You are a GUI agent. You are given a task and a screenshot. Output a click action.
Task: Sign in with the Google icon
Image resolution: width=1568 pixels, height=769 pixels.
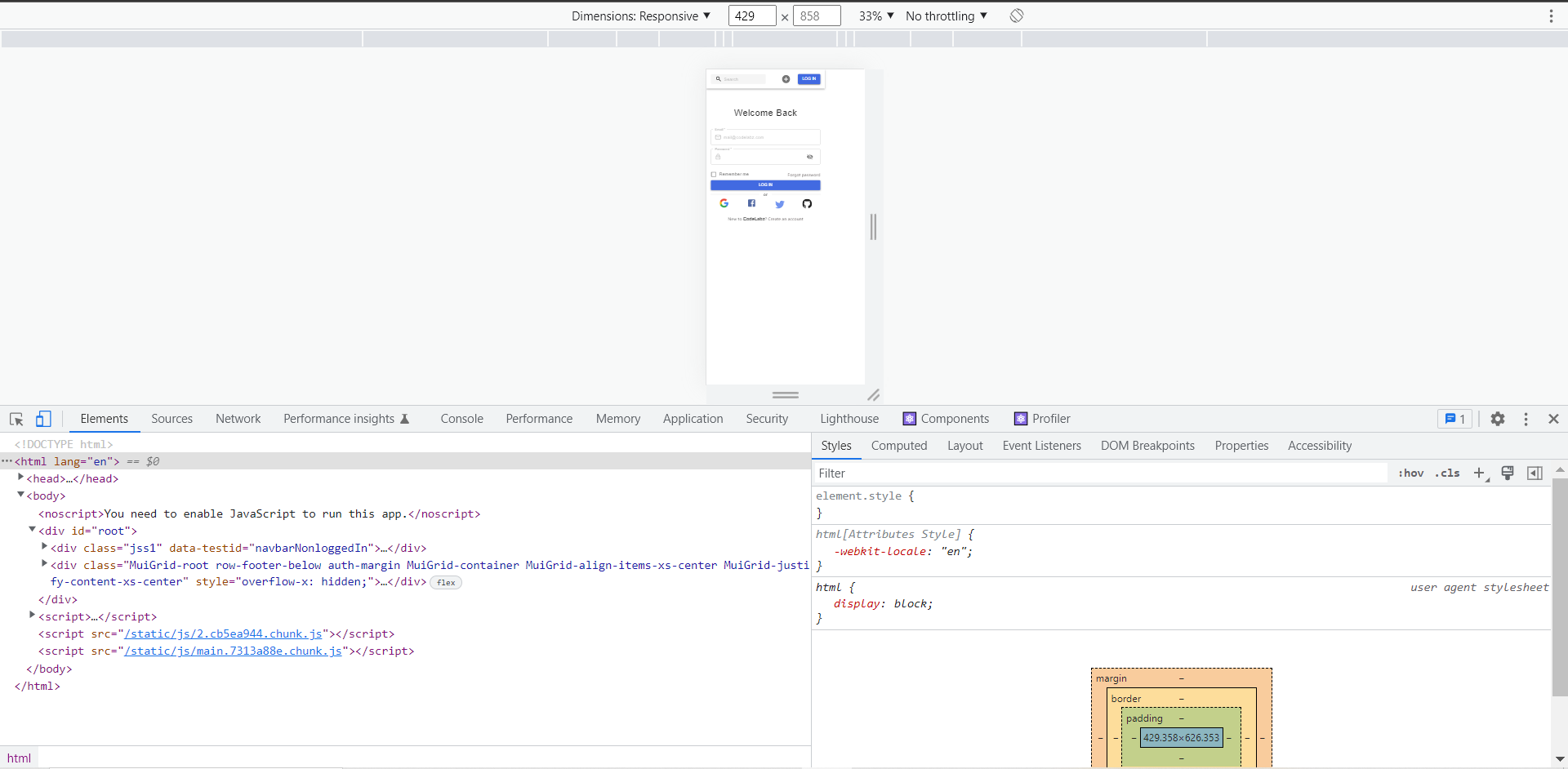[x=724, y=203]
